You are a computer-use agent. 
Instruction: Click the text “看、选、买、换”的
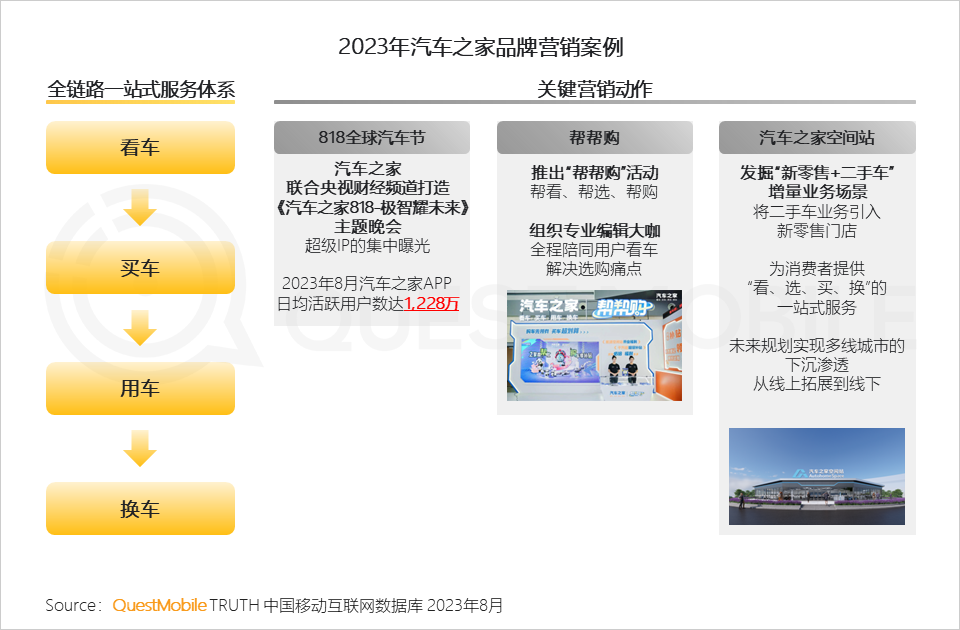pos(817,288)
